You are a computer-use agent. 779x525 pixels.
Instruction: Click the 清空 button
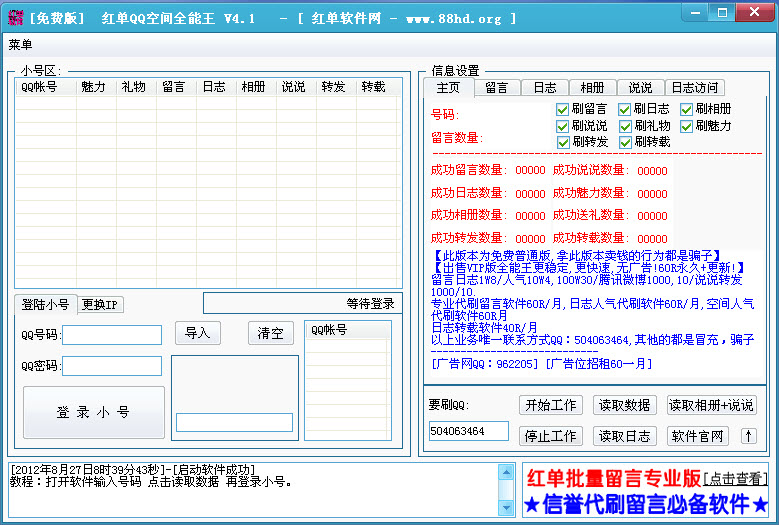pyautogui.click(x=270, y=333)
